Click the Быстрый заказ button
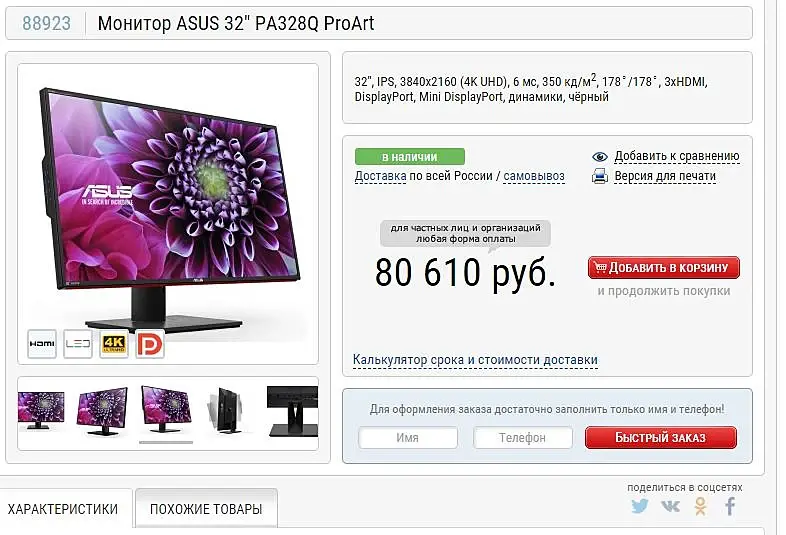 pos(661,437)
